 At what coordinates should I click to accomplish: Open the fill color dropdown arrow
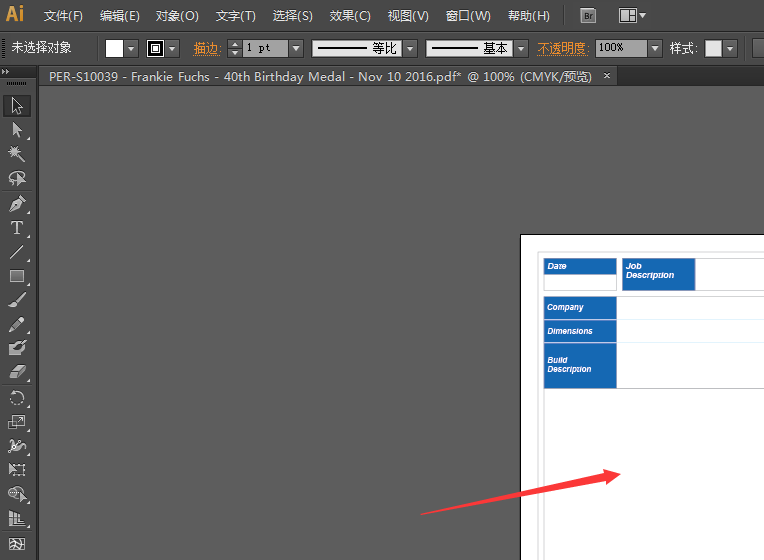coord(131,49)
